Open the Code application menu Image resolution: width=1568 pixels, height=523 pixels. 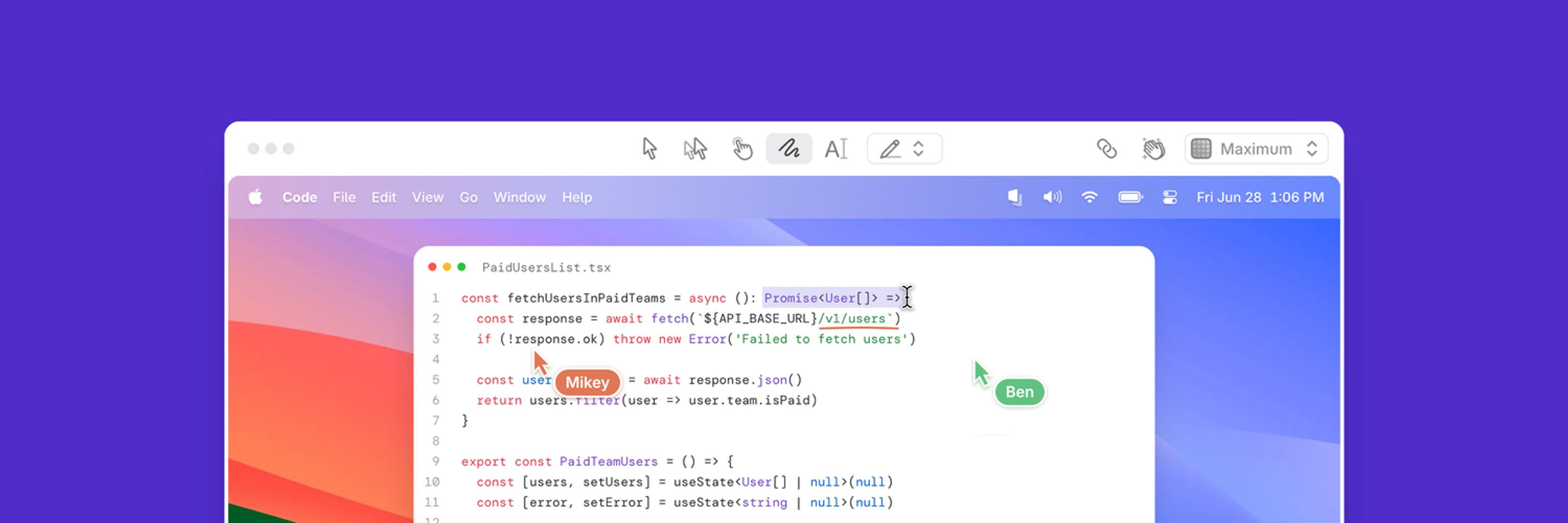point(299,197)
